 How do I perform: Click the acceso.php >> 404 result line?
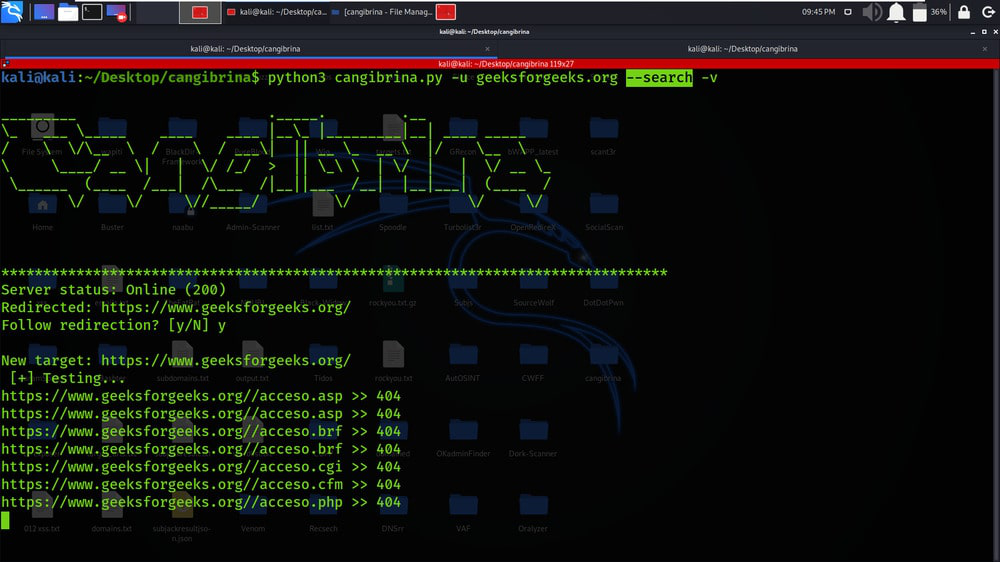pyautogui.click(x=201, y=503)
